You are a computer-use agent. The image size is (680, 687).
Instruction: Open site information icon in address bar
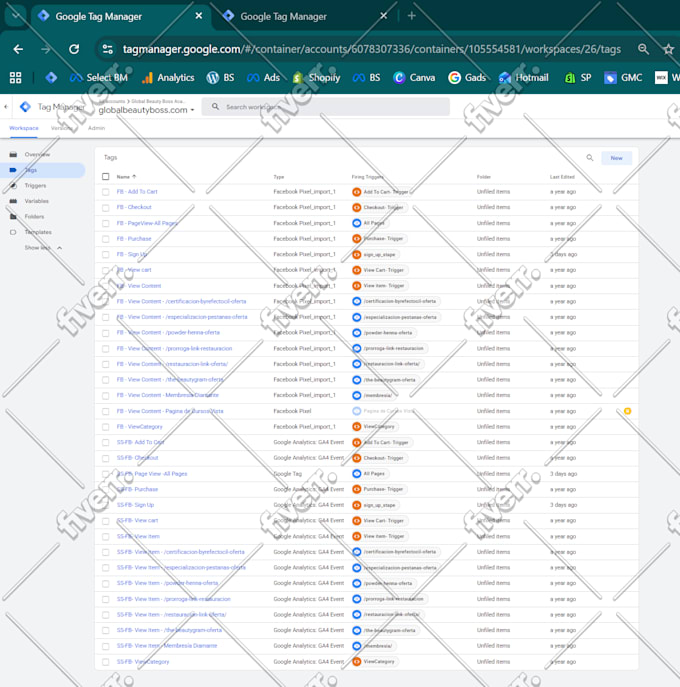pyautogui.click(x=108, y=49)
